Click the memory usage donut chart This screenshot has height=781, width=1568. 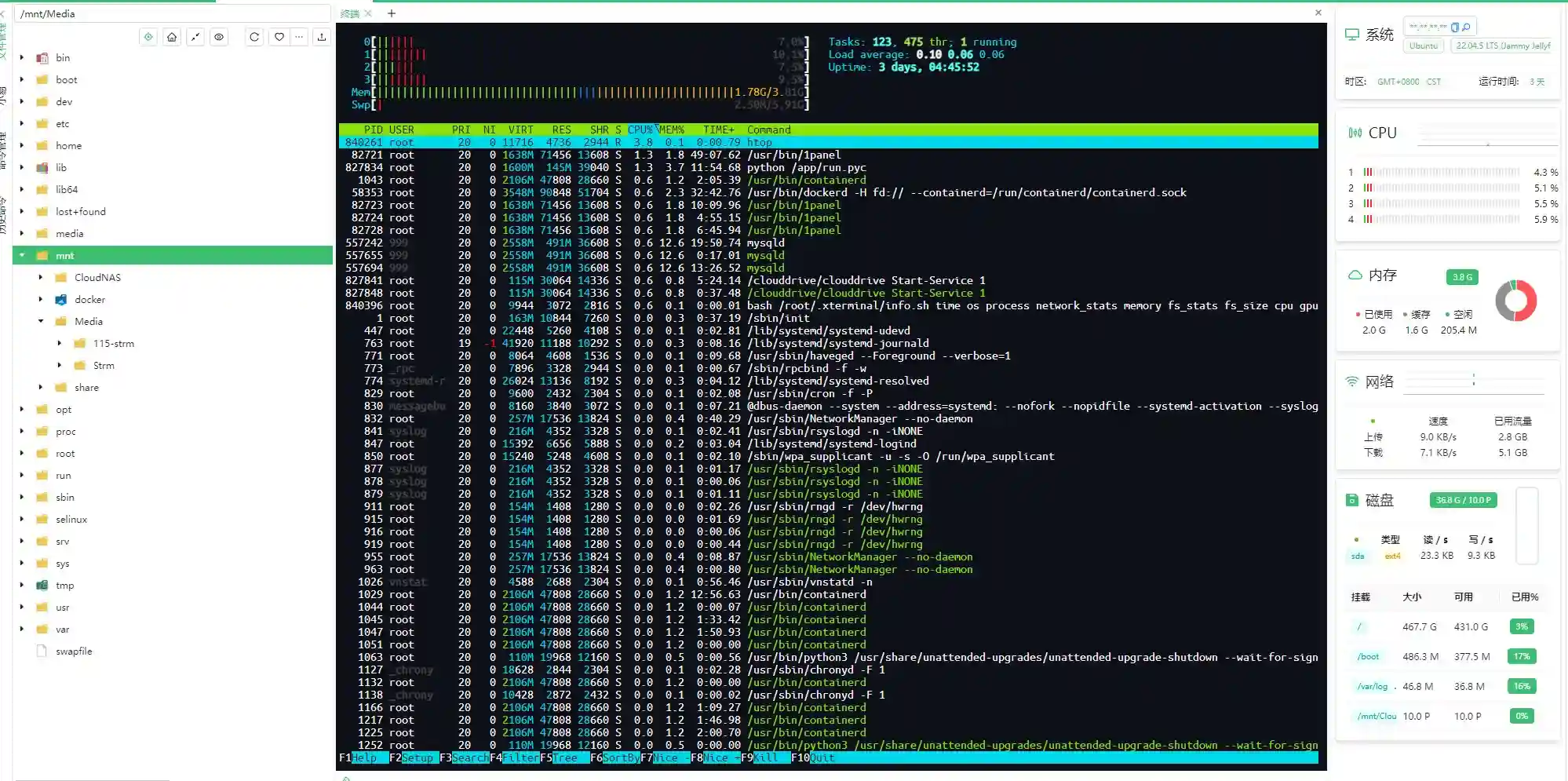pos(1515,299)
